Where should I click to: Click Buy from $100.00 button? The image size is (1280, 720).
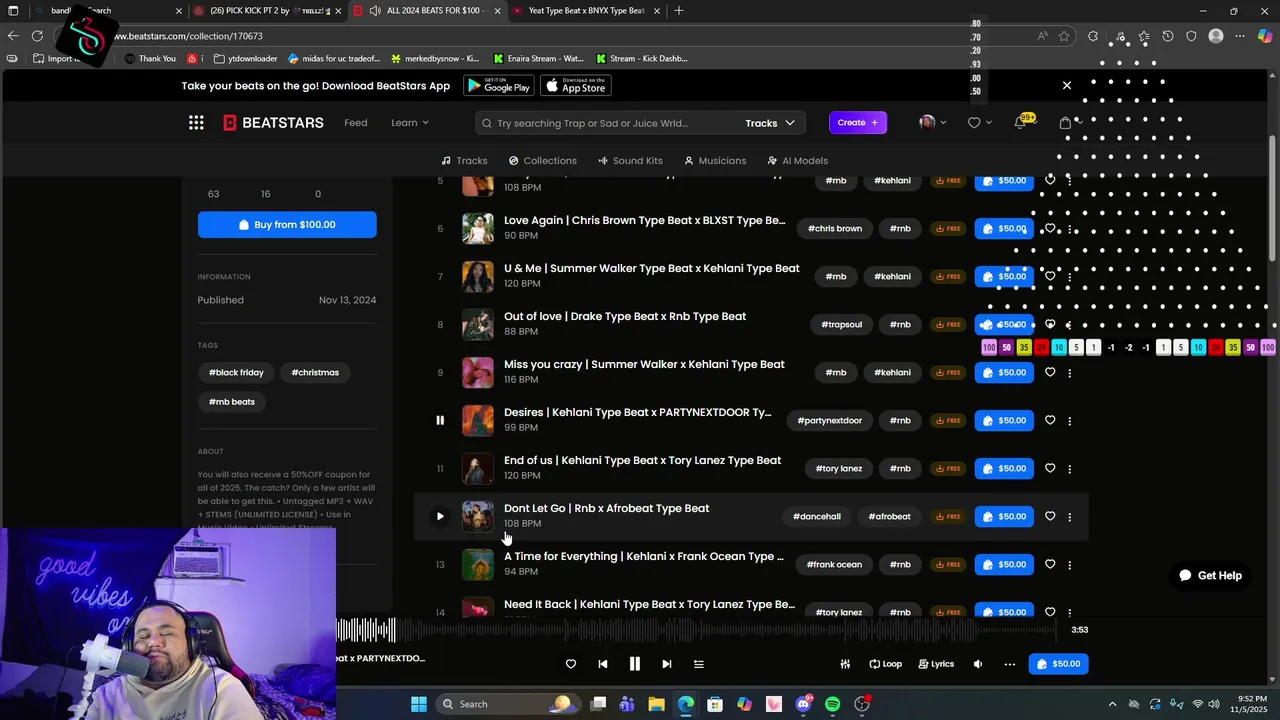pos(287,224)
